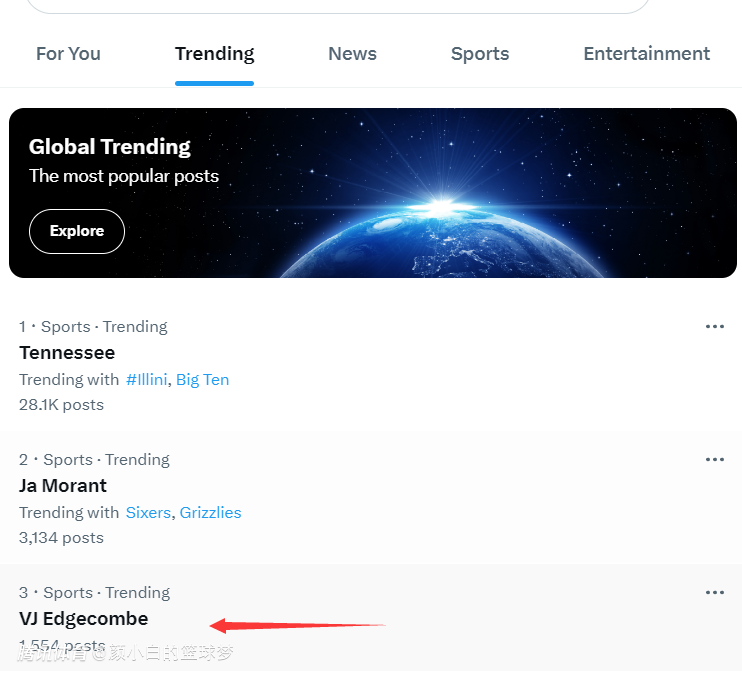The image size is (742, 677).
Task: Select the Trending tab
Action: tap(214, 54)
